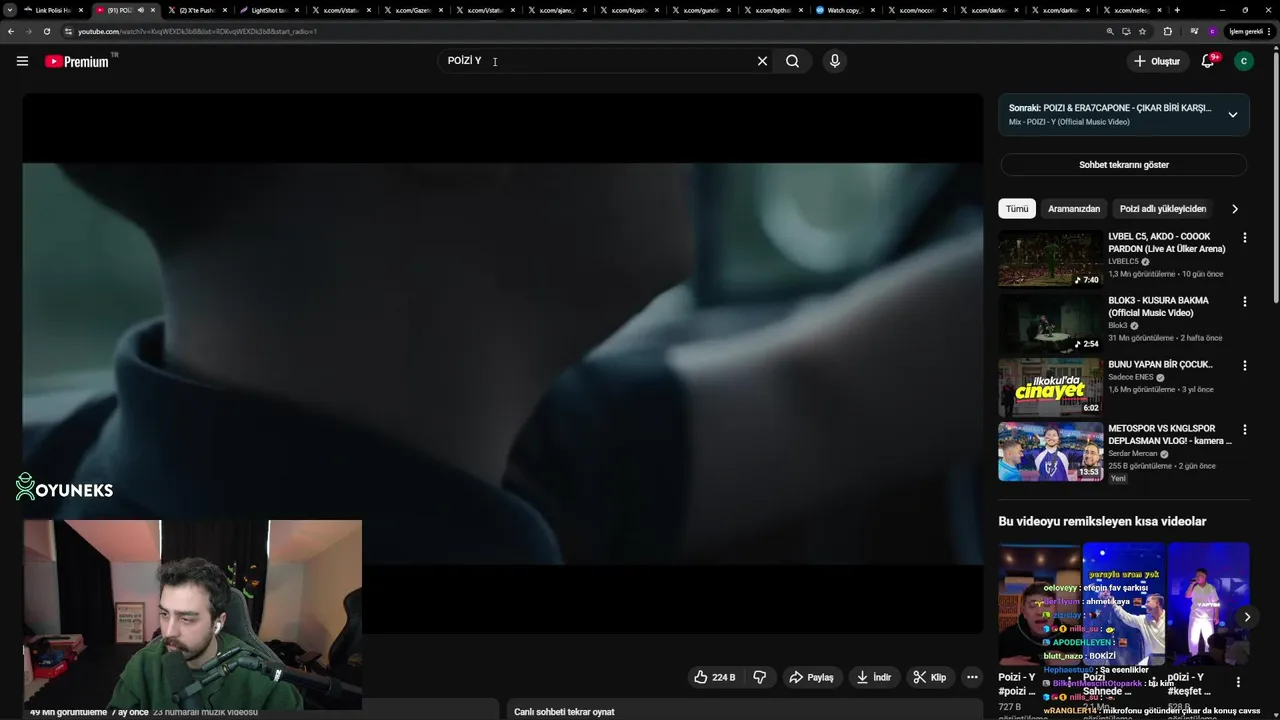Screen dimensions: 1280x720
Task: Close the LightShot tab
Action: pos(297,10)
